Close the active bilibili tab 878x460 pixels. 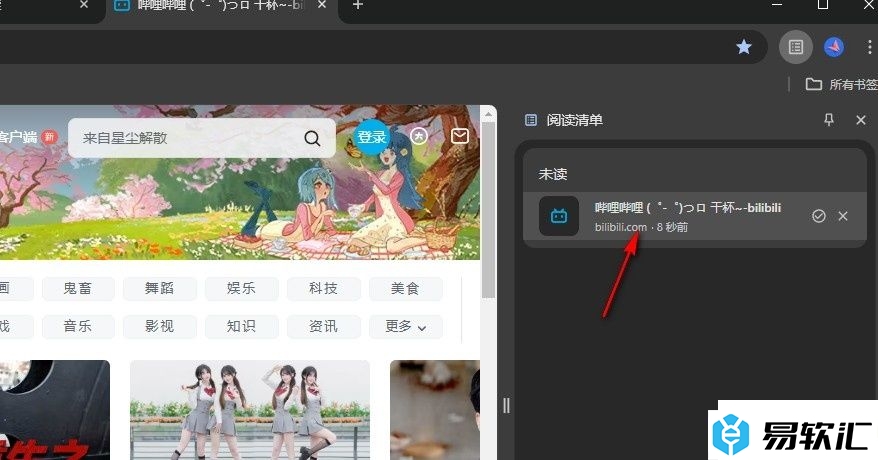point(320,6)
